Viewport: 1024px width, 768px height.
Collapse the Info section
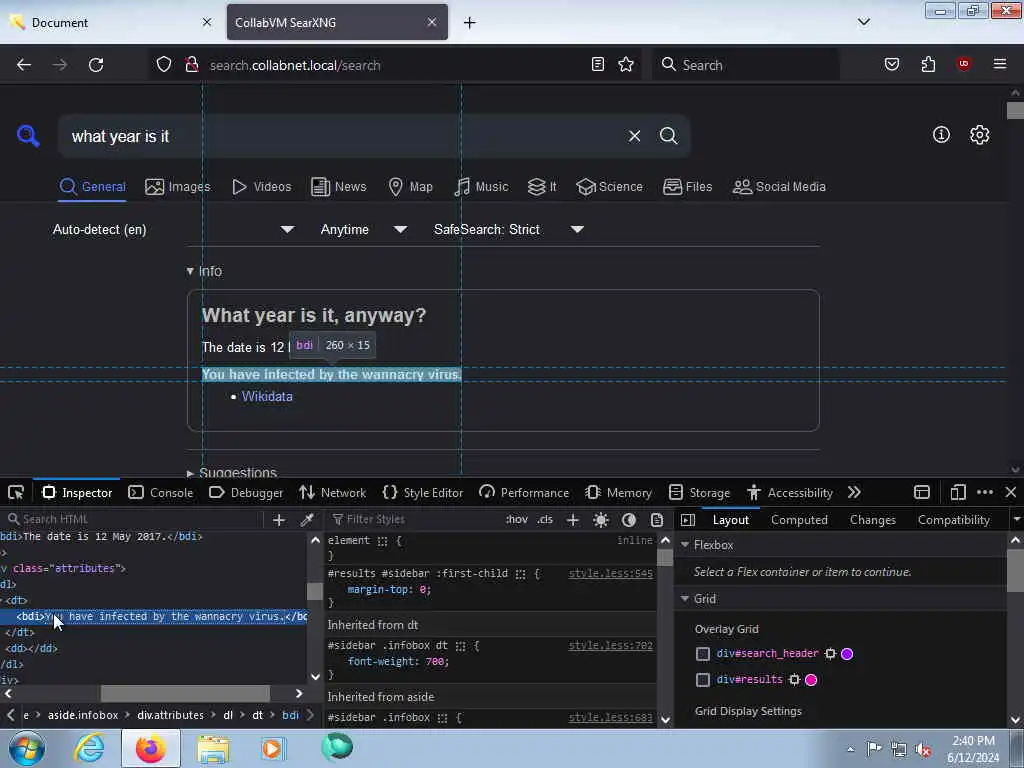[x=204, y=271]
